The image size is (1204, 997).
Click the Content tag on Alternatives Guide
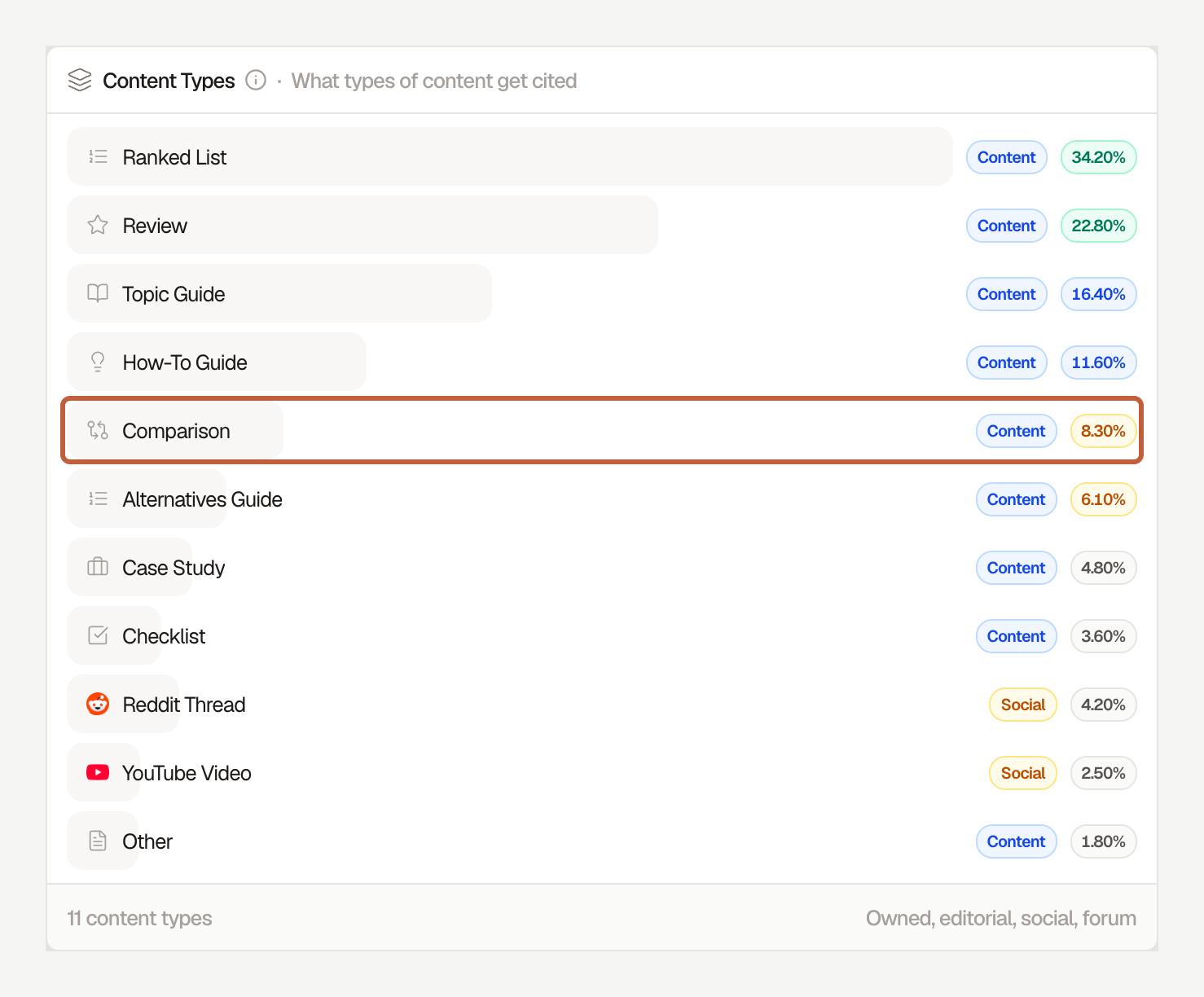(1017, 499)
